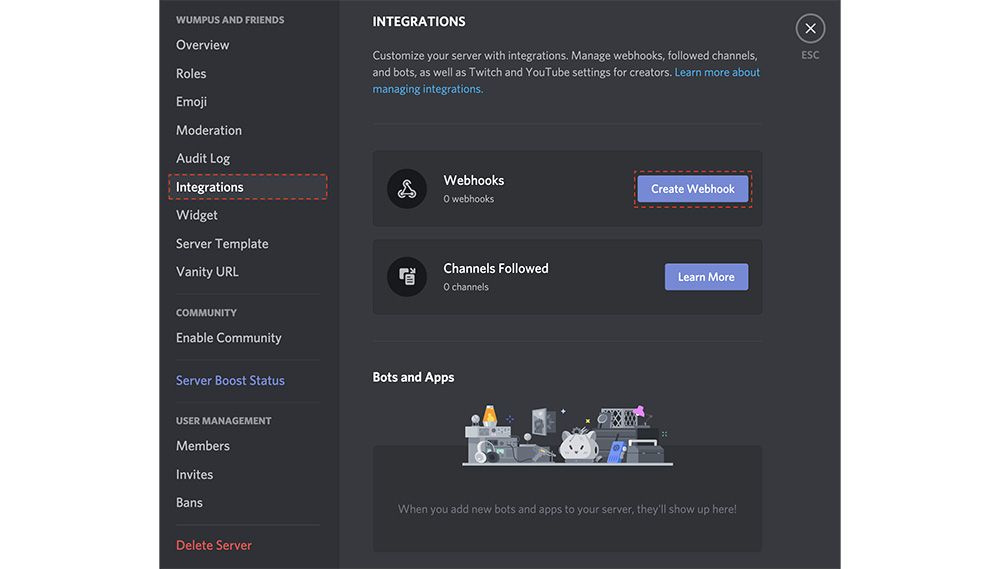Select Emoji in the sidebar
Viewport: 1000px width, 569px height.
[191, 102]
